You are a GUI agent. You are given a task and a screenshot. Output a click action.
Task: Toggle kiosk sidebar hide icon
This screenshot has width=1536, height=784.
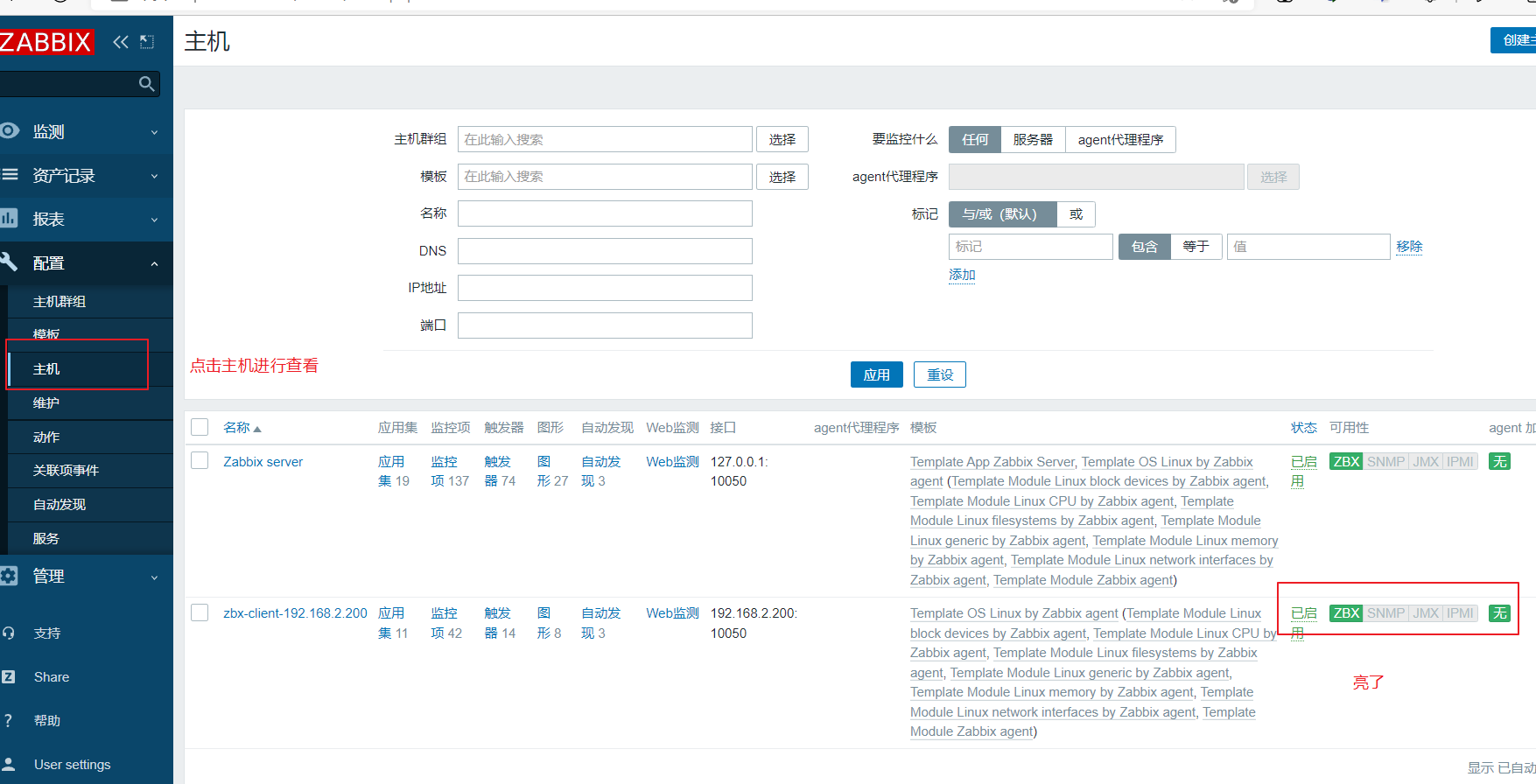[147, 41]
